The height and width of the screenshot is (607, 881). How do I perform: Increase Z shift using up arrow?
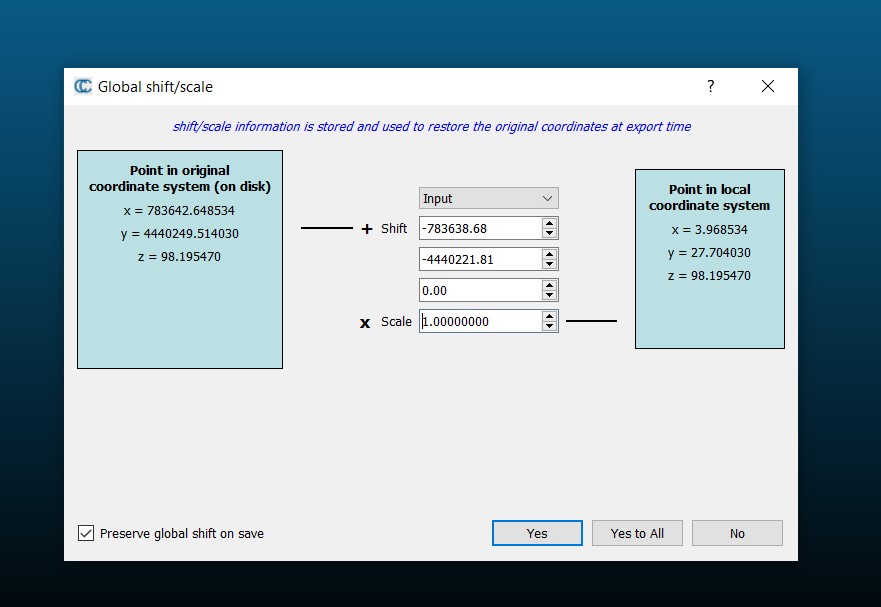pos(549,285)
